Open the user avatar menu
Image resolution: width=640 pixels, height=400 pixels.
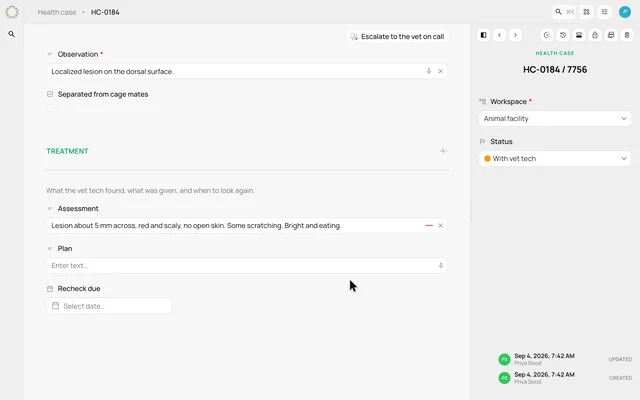click(x=625, y=12)
